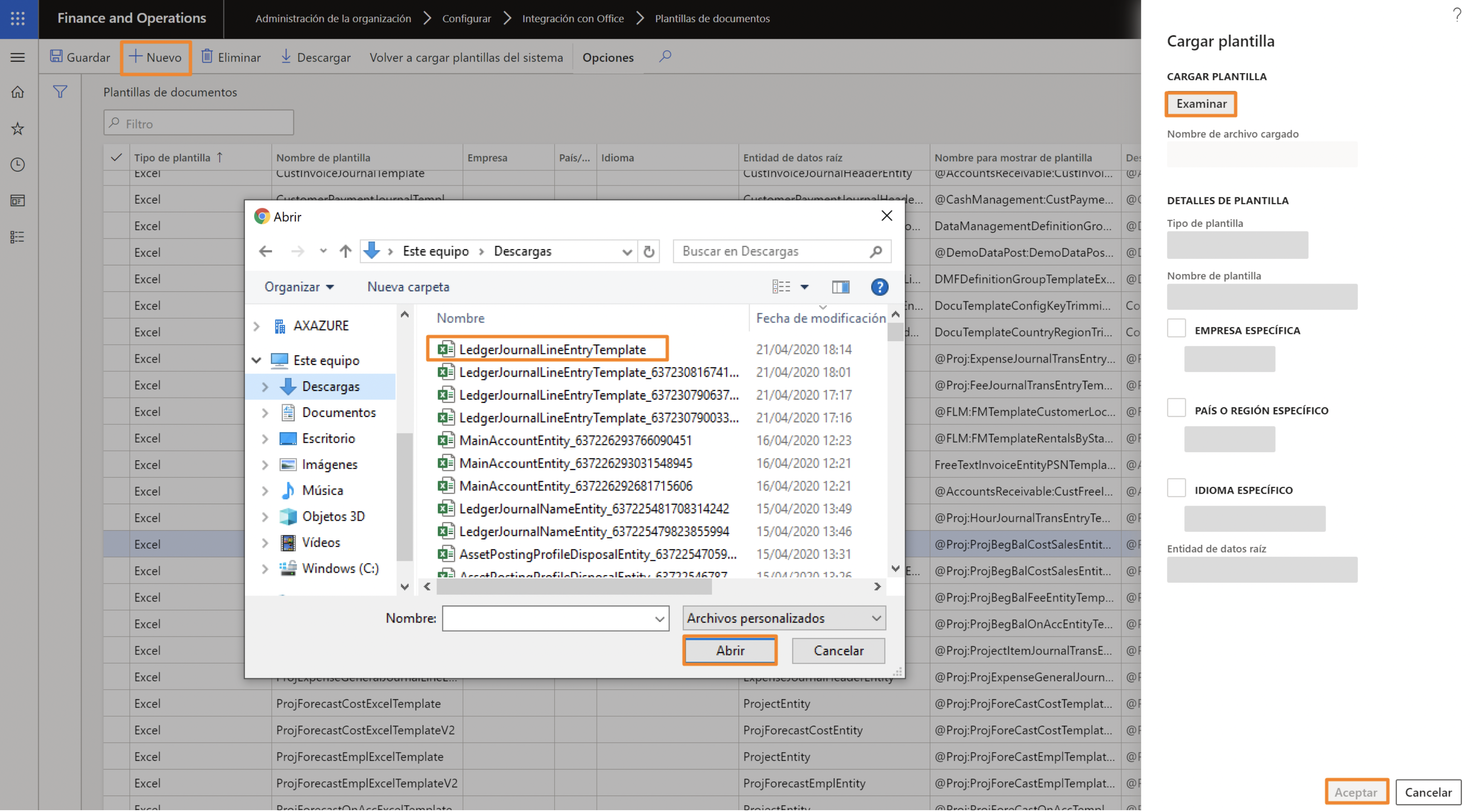Sort by the Fecha de modificación column
This screenshot has width=1475, height=812.
click(x=821, y=318)
